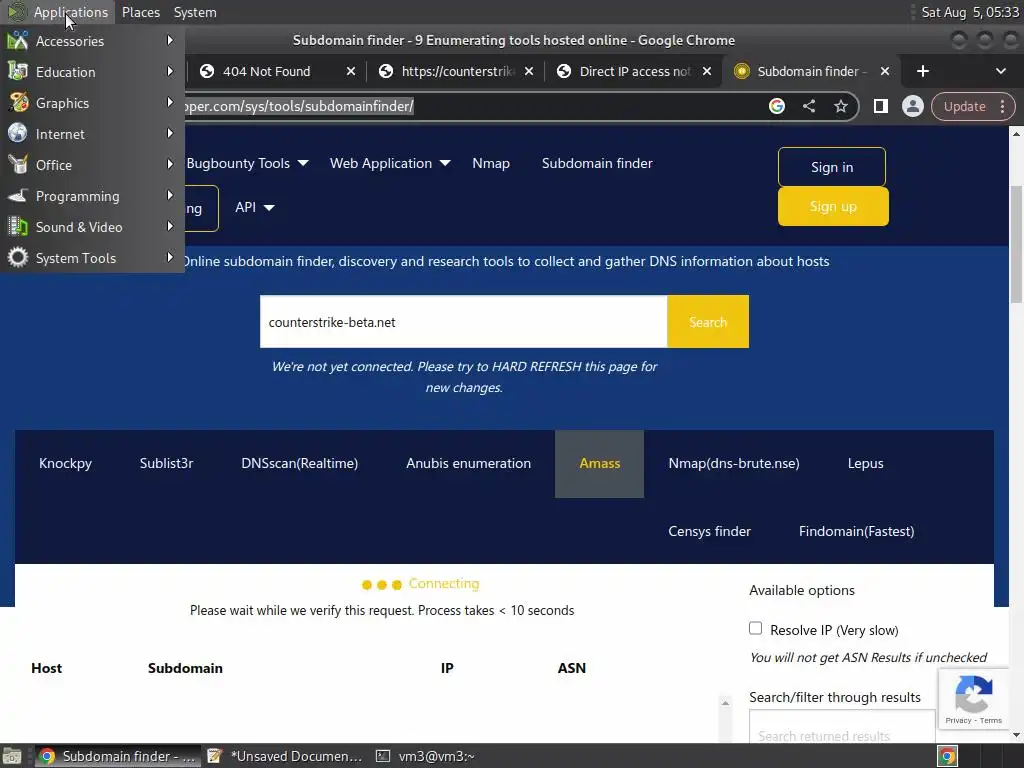Open the reCAPTCHA Terms link

pos(991,720)
